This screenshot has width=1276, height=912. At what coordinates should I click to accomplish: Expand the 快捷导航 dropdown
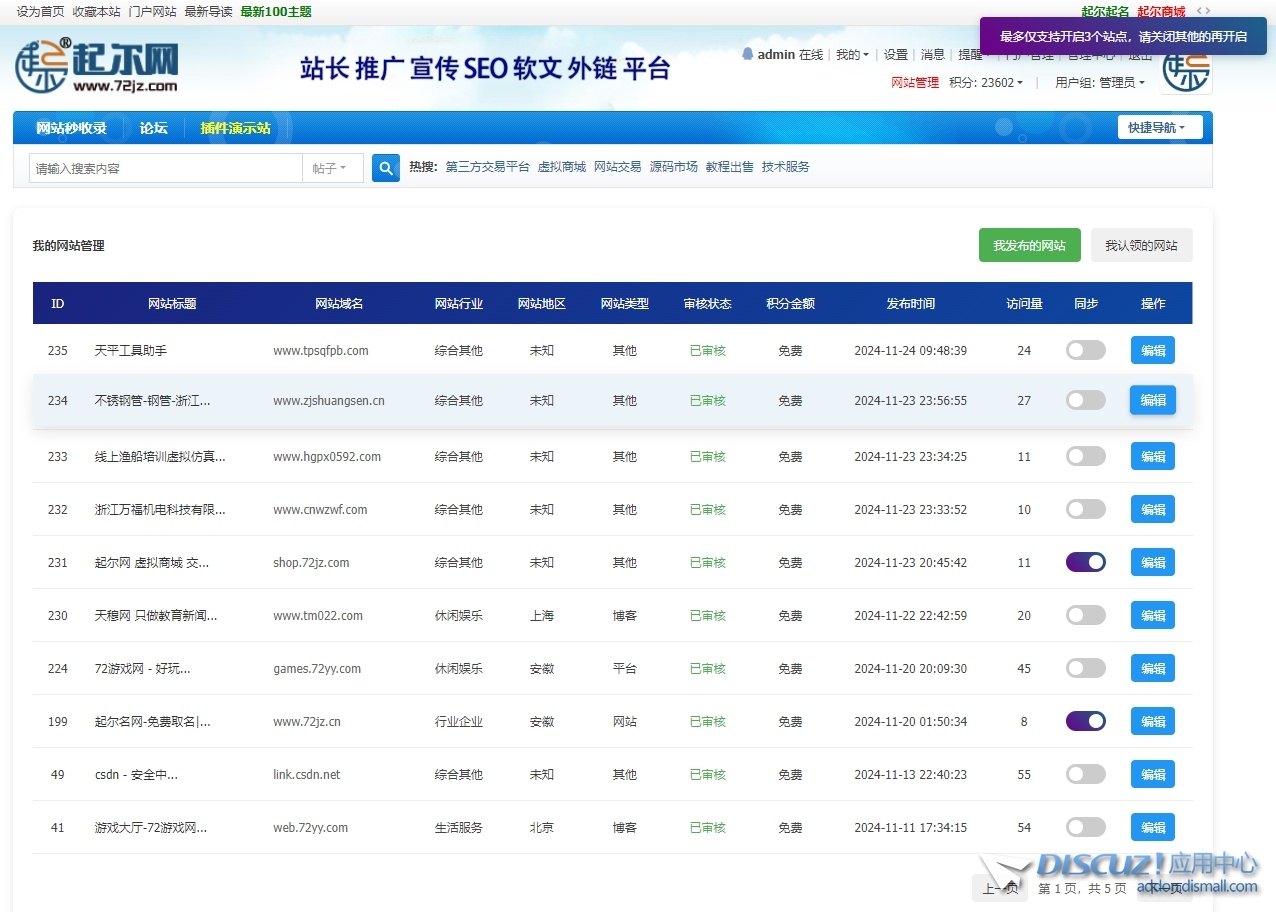(x=1159, y=128)
